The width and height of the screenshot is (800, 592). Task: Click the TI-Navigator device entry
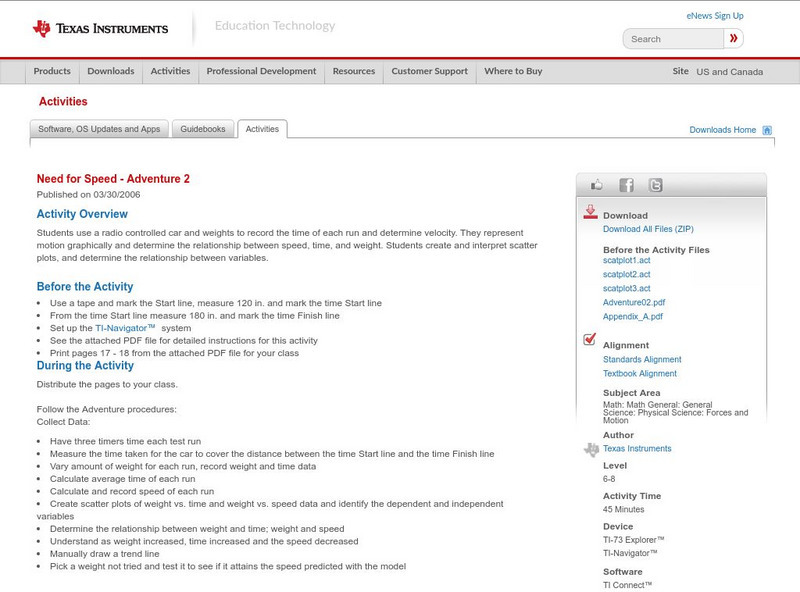630,553
